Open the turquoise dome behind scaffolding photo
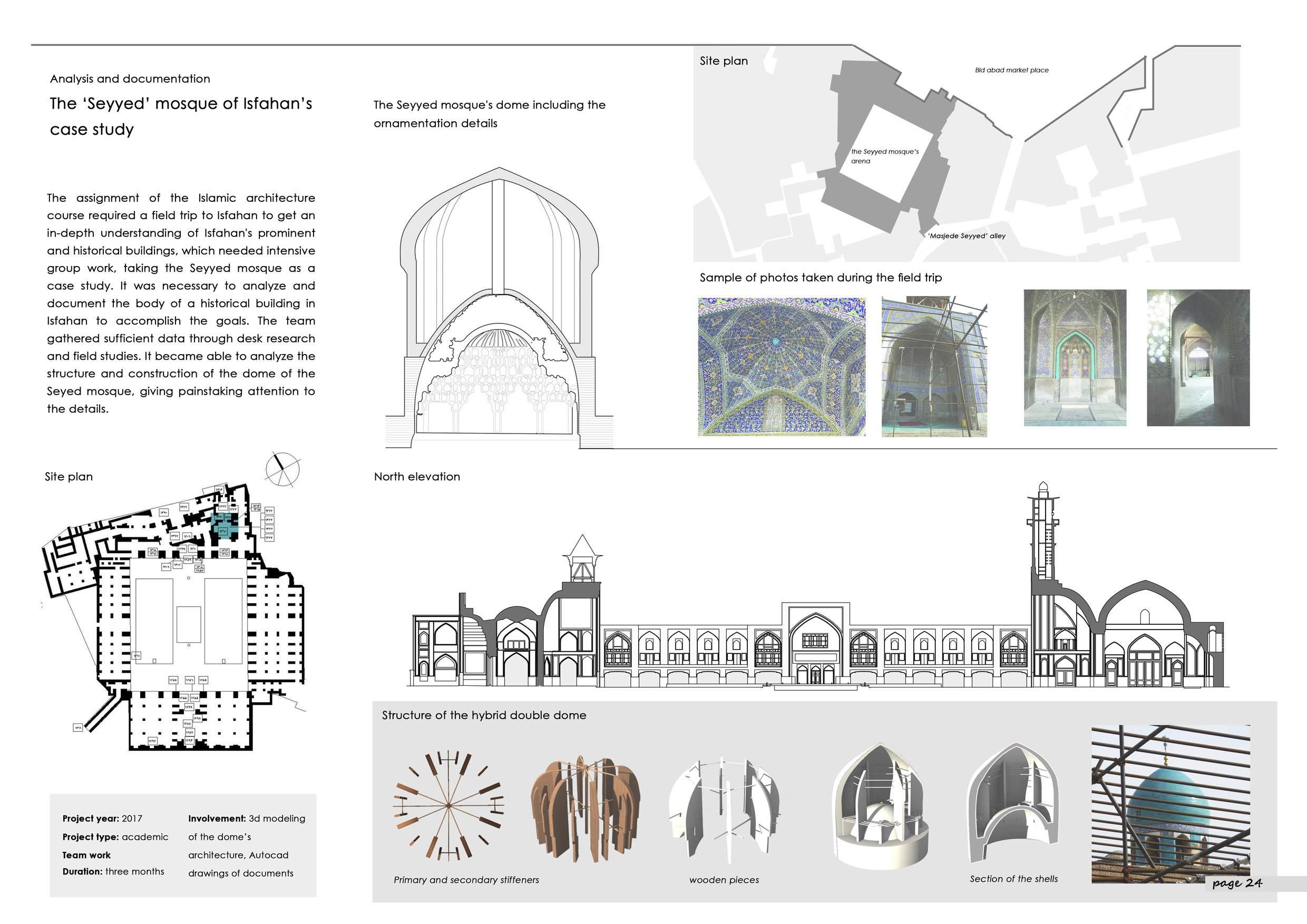 coord(1171,803)
